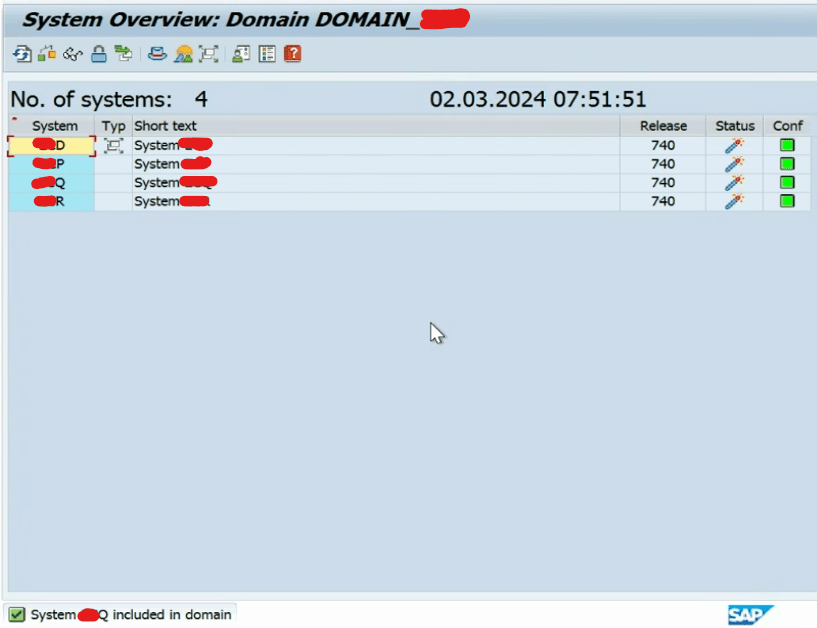This screenshot has width=817, height=628.
Task: Click the Short text cell for system ending in P
Action: [x=376, y=164]
